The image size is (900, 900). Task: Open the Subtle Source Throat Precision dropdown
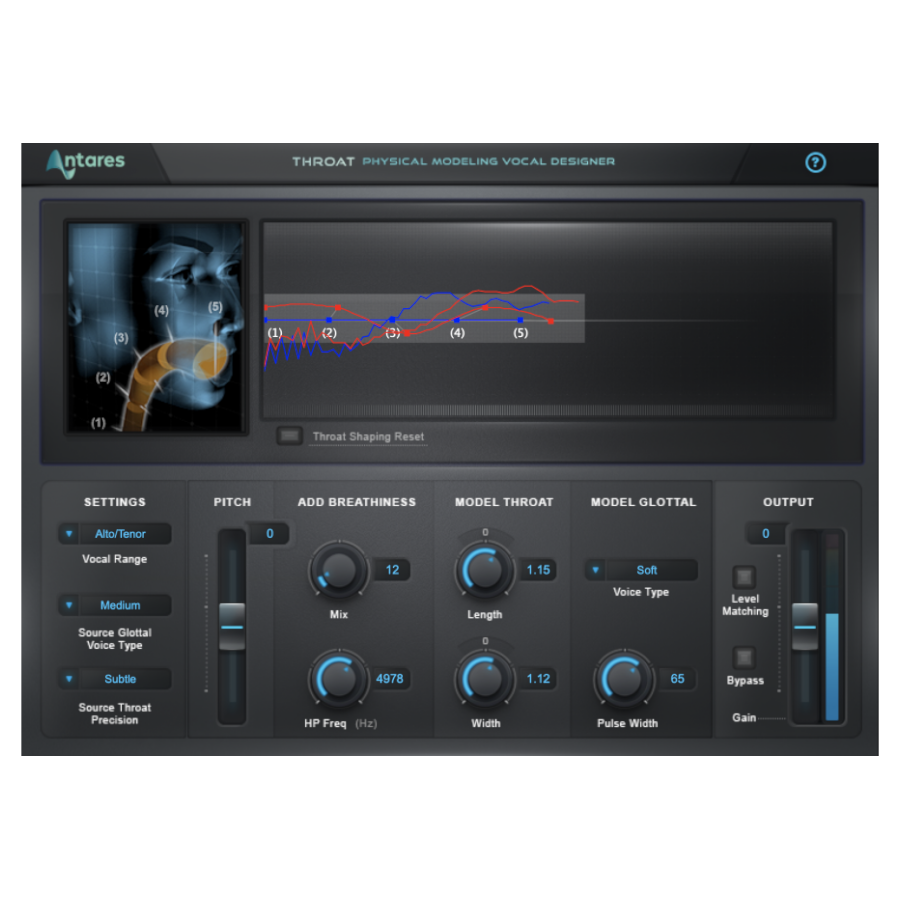click(115, 679)
